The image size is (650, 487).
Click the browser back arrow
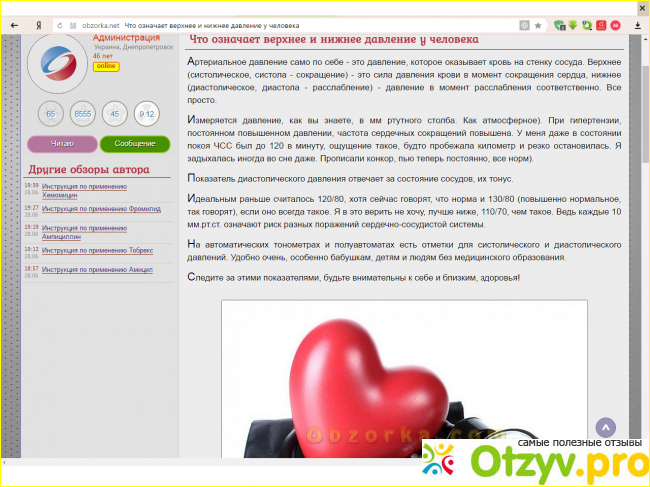pyautogui.click(x=12, y=22)
